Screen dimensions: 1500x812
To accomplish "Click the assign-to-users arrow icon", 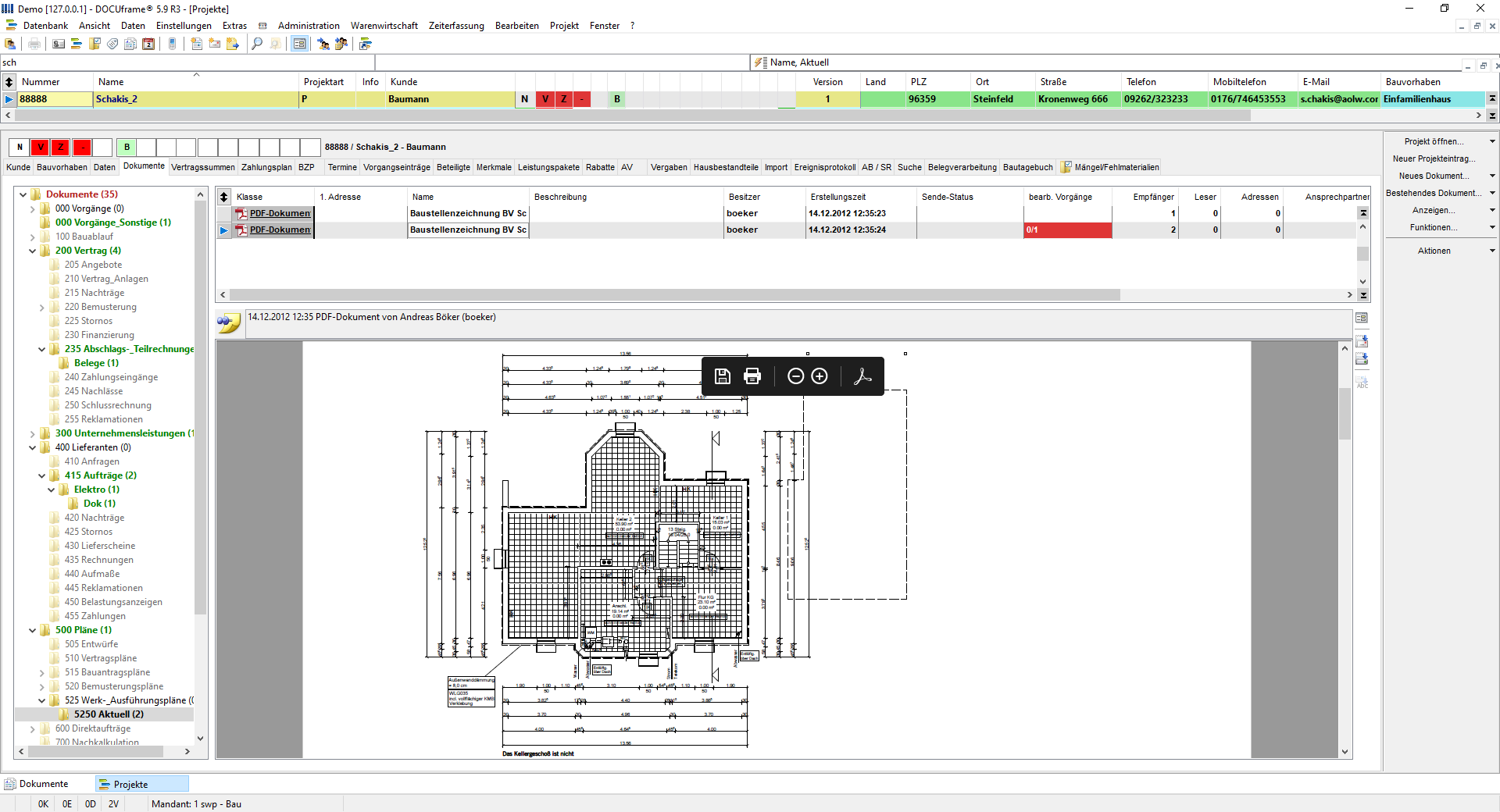I will click(x=323, y=44).
